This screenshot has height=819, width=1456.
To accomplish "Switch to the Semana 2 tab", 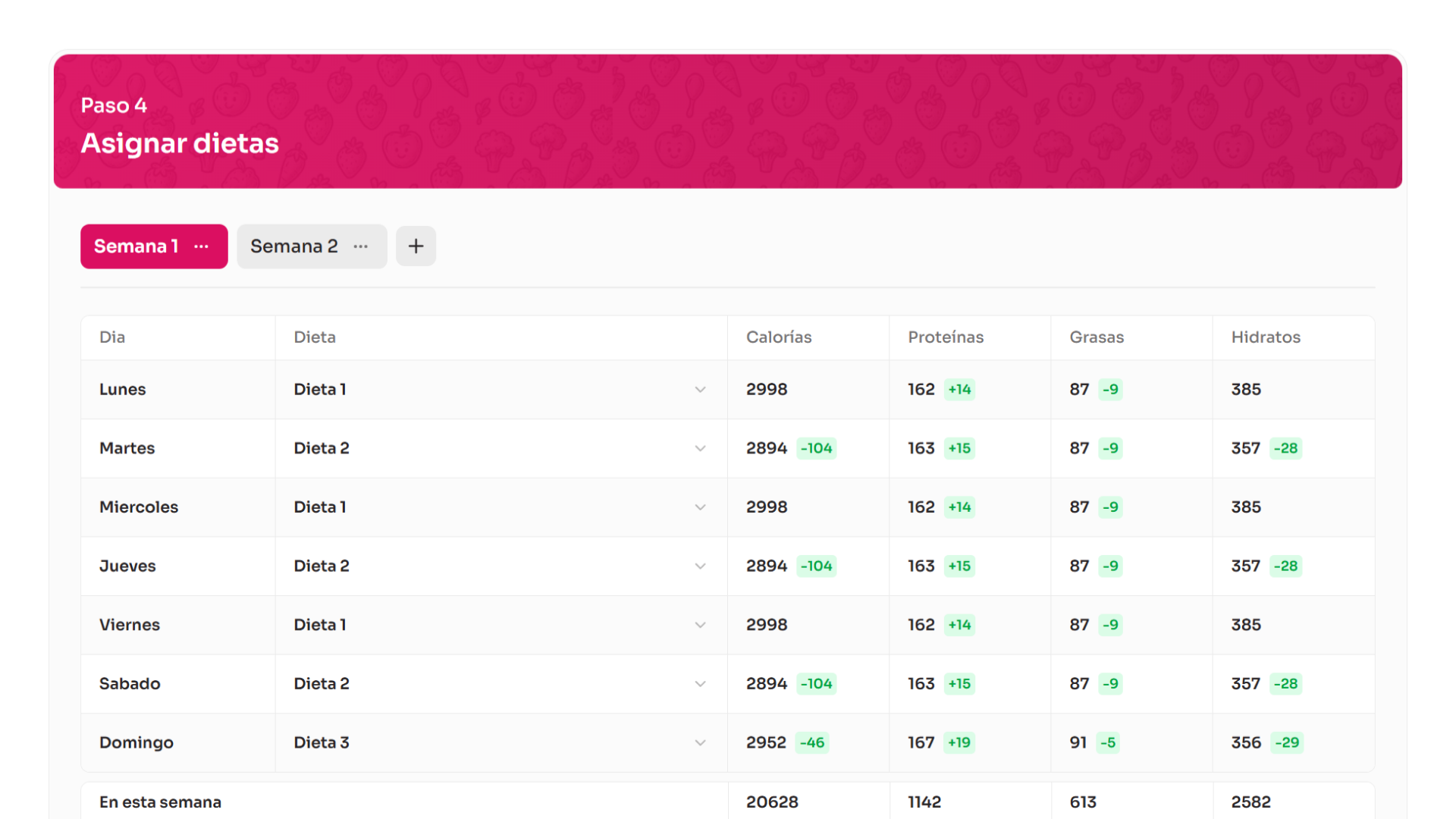I will click(294, 246).
